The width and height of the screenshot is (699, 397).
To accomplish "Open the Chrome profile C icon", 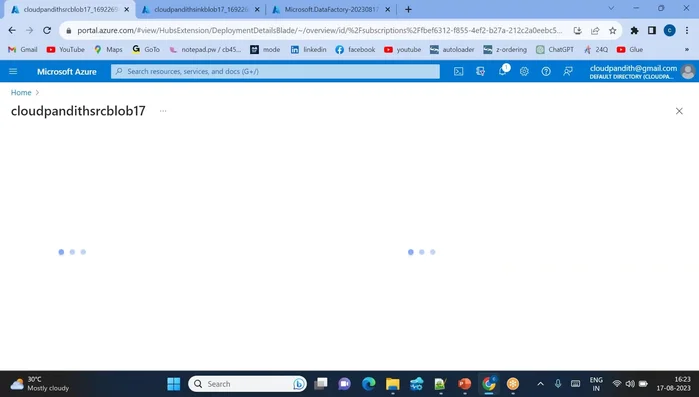I will [x=670, y=30].
